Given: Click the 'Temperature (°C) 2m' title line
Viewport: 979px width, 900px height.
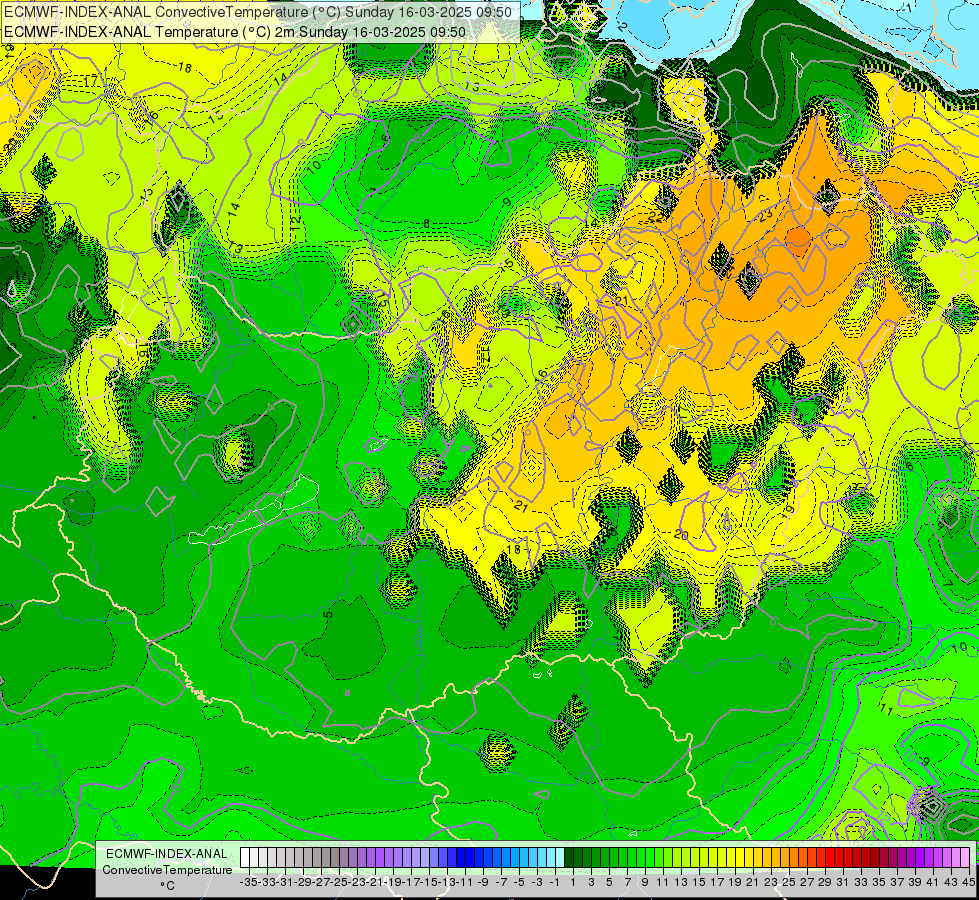Looking at the screenshot, I should coord(235,31).
